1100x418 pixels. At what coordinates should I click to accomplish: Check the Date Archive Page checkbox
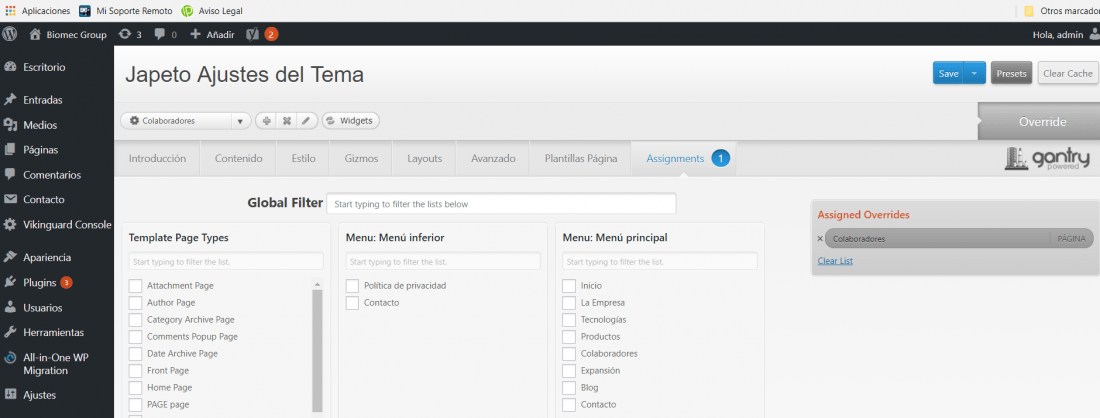click(x=135, y=353)
